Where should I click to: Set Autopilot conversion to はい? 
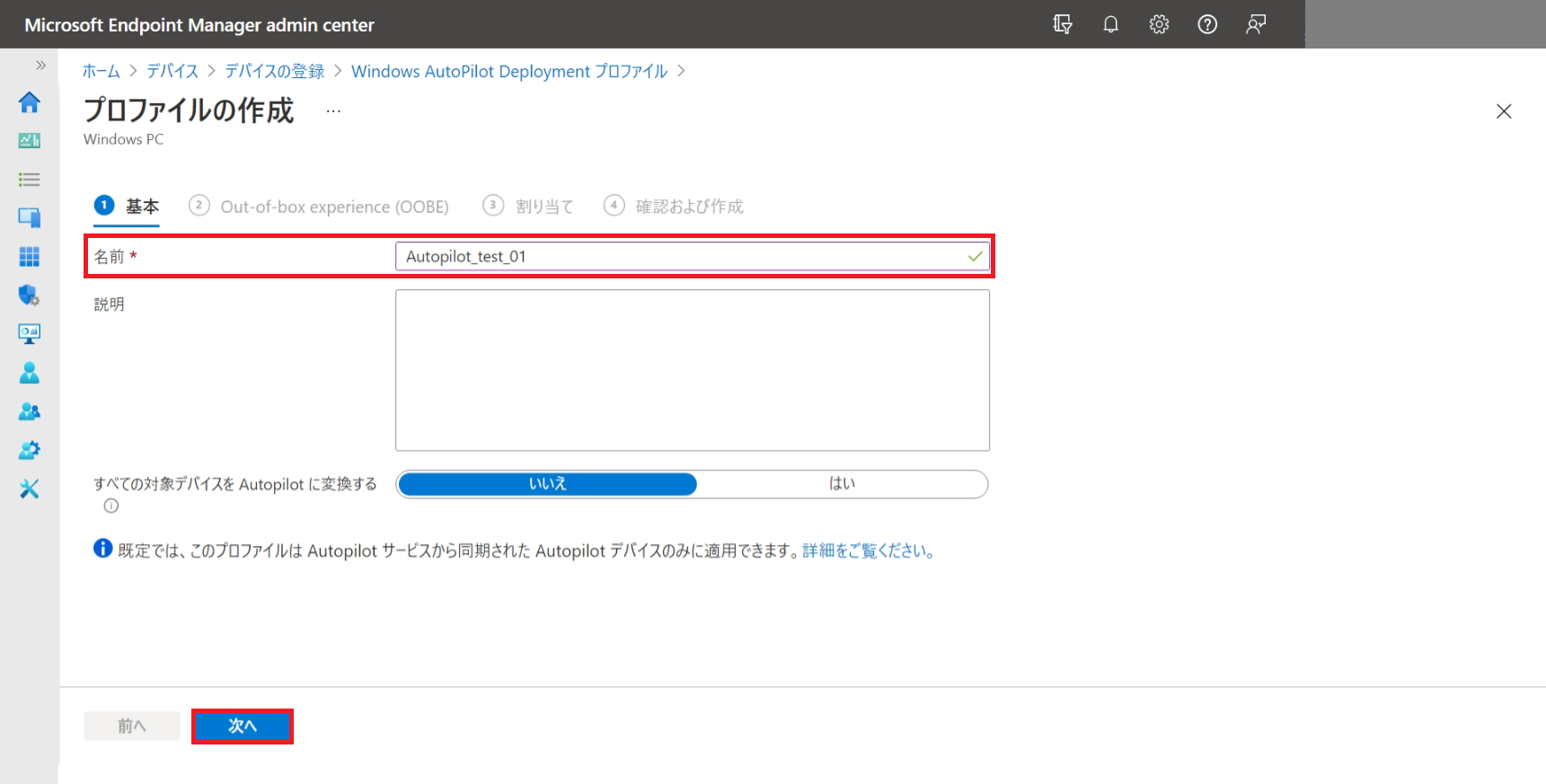pyautogui.click(x=842, y=484)
